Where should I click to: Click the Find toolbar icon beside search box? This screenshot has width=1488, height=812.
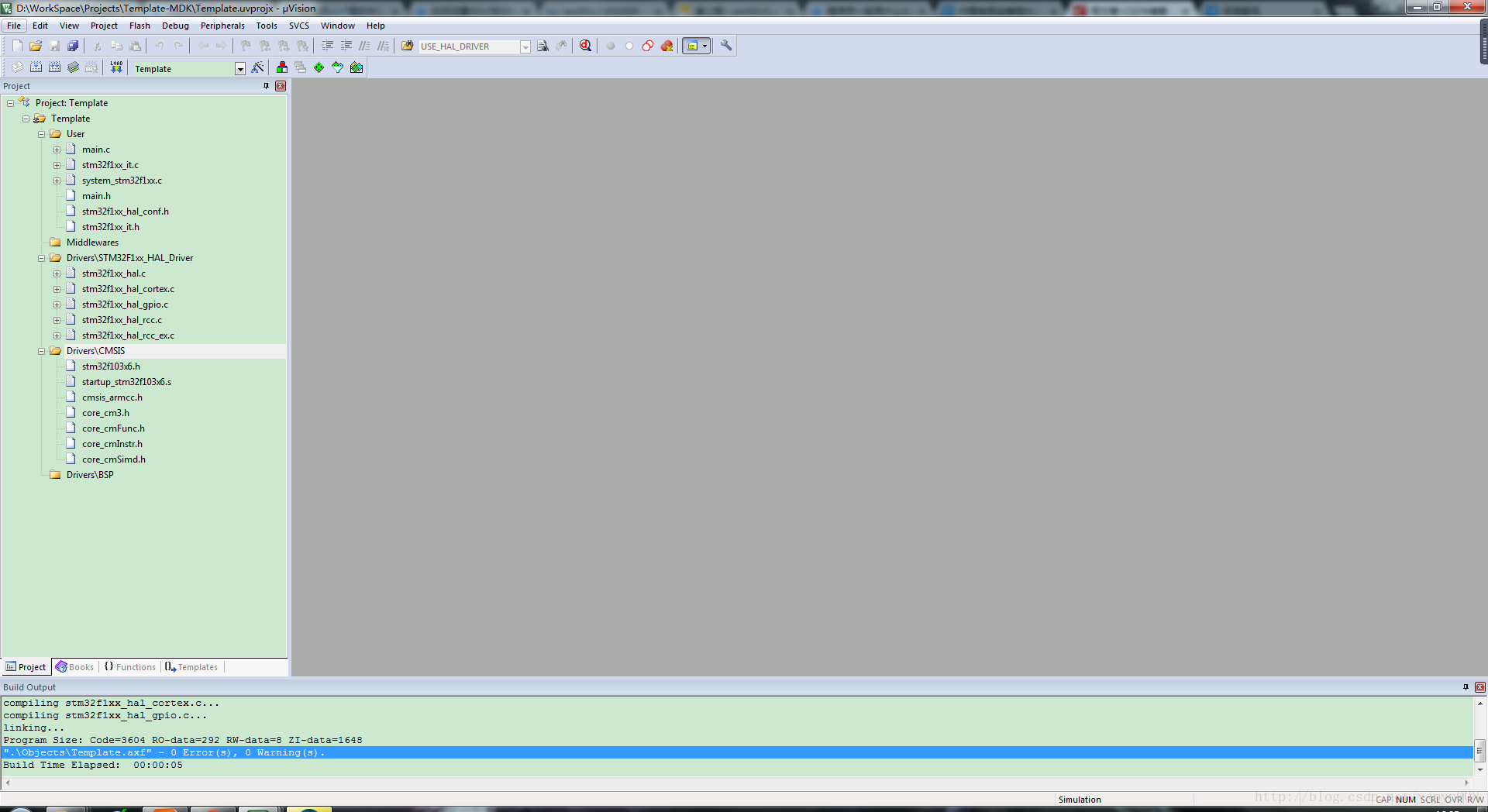coord(542,46)
